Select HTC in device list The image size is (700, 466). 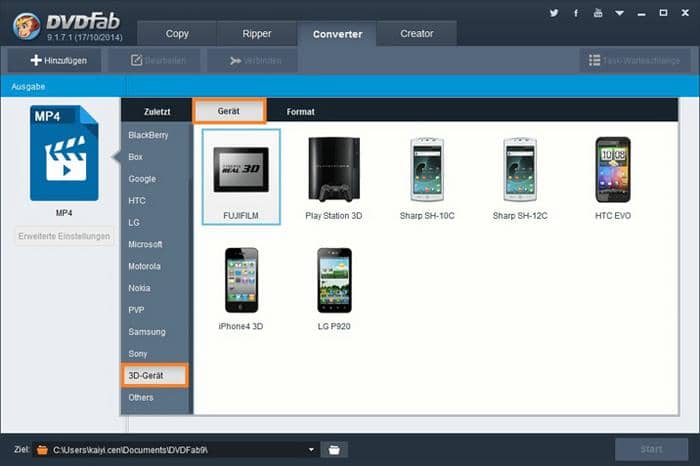pyautogui.click(x=137, y=200)
